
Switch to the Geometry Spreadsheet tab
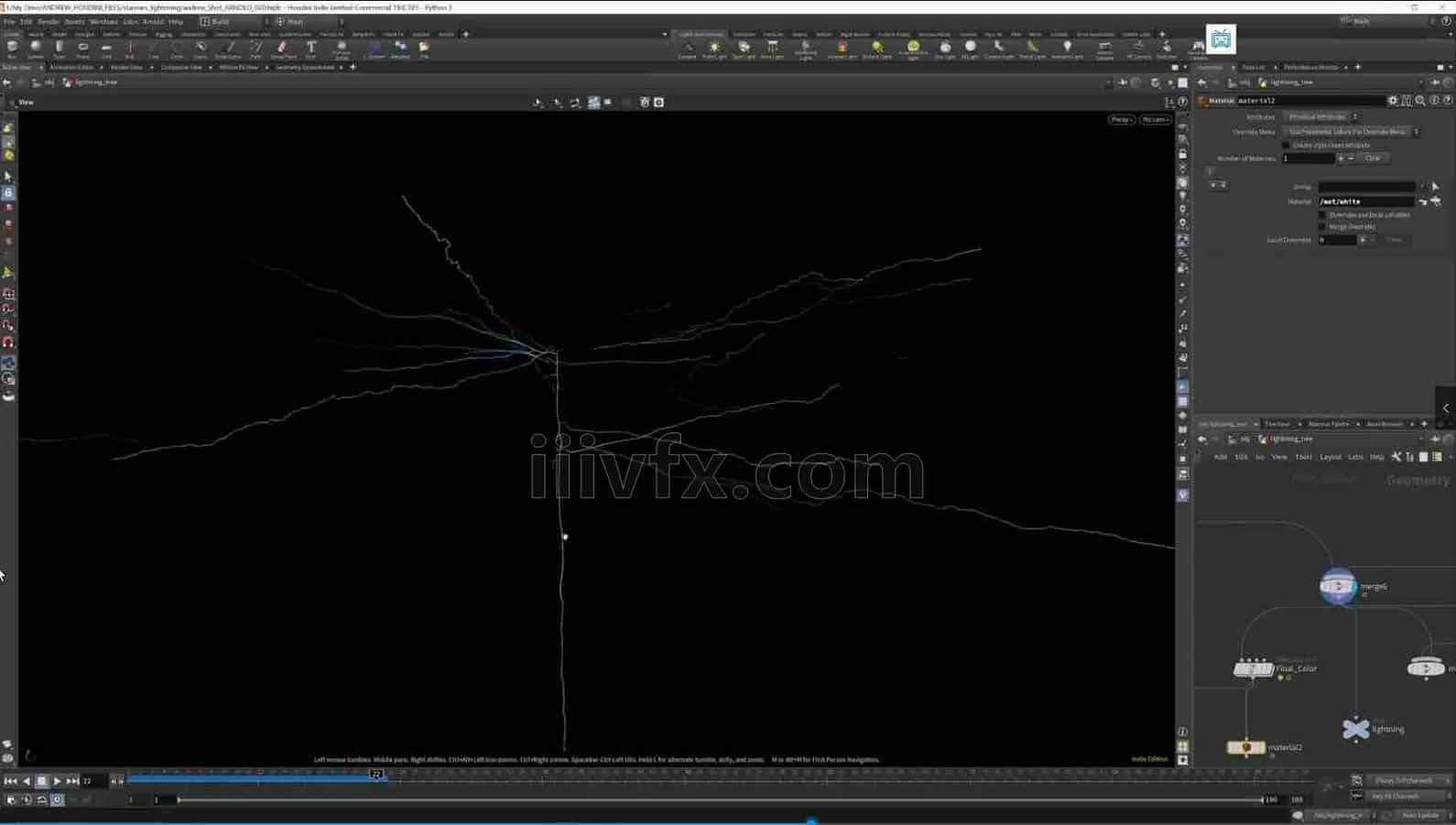coord(304,67)
